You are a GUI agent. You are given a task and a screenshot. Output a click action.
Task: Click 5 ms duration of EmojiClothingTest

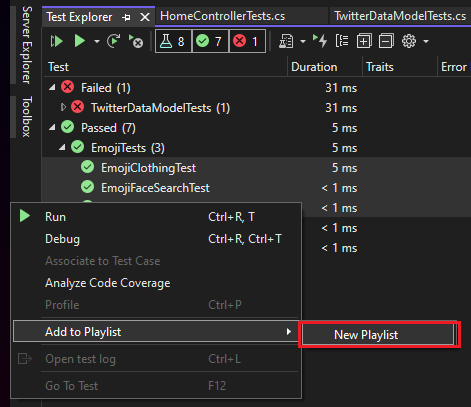pyautogui.click(x=344, y=168)
